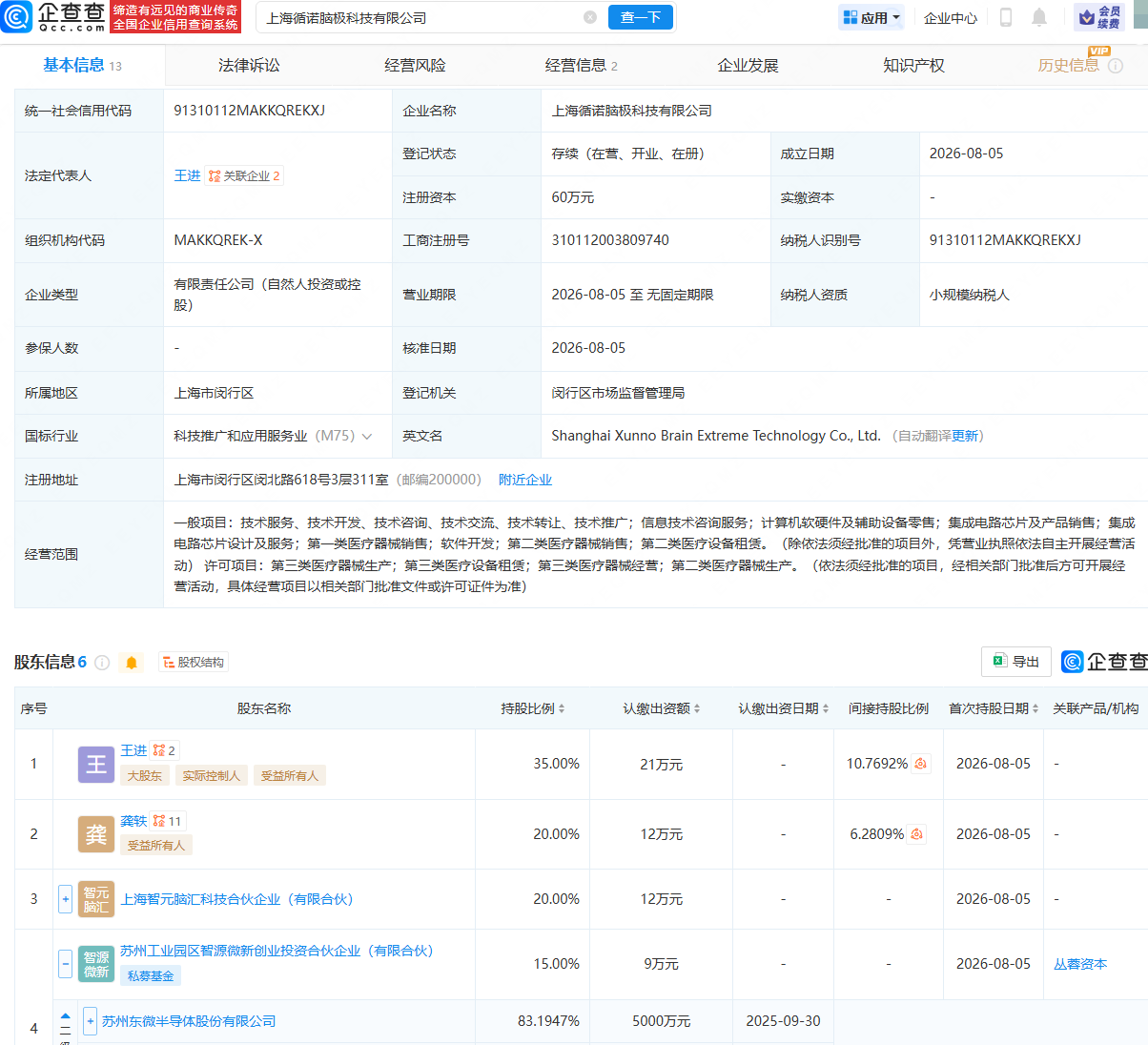Open 丛蓉资本 related institution link
The image size is (1148, 1045).
point(1080,964)
